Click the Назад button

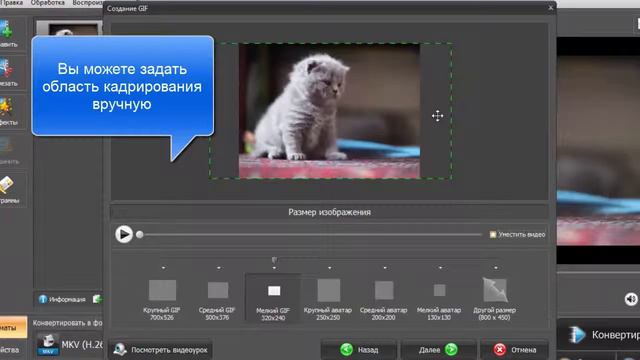[x=358, y=350]
